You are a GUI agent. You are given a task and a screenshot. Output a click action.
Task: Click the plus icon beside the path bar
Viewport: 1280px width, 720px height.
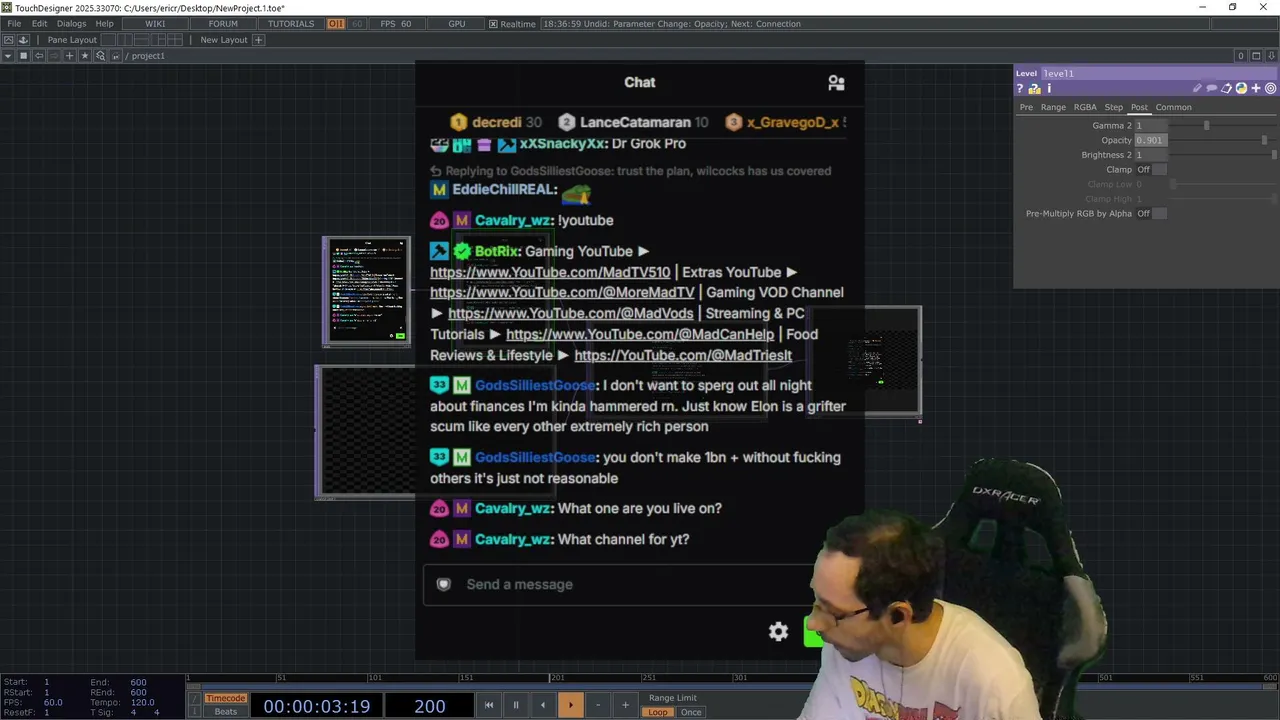(x=69, y=56)
